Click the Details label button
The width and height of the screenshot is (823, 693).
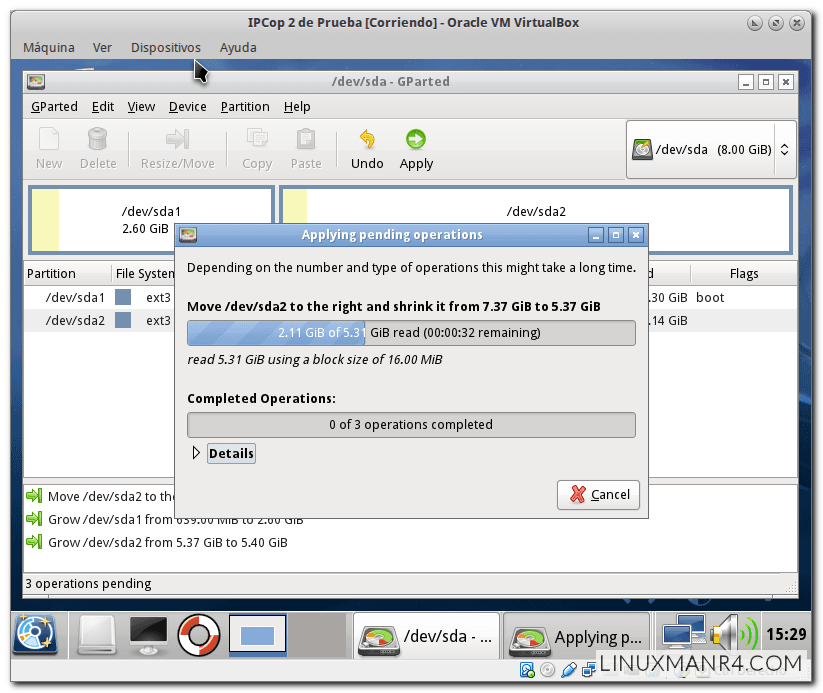231,454
